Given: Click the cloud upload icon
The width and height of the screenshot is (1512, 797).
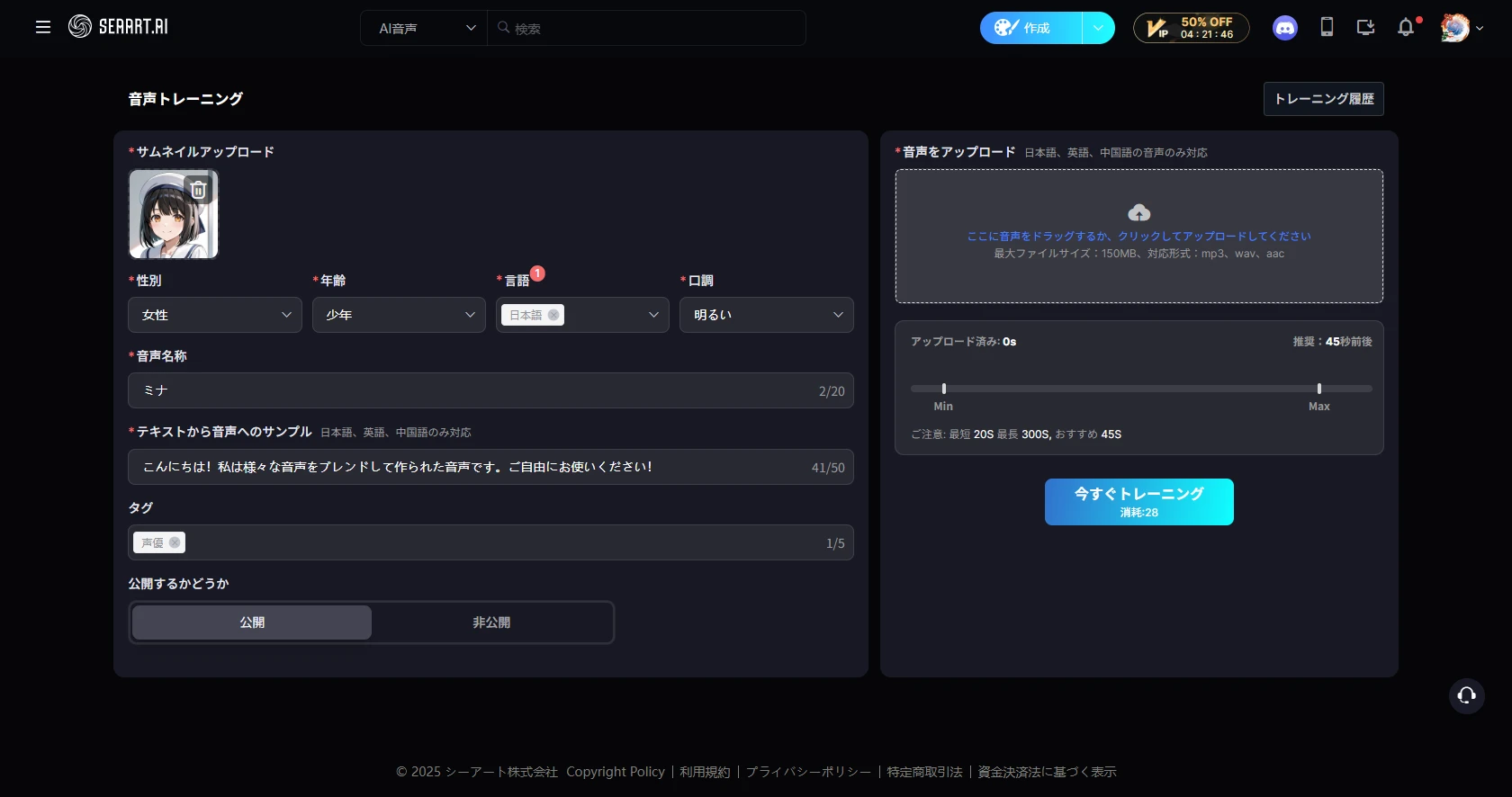Looking at the screenshot, I should pyautogui.click(x=1138, y=213).
